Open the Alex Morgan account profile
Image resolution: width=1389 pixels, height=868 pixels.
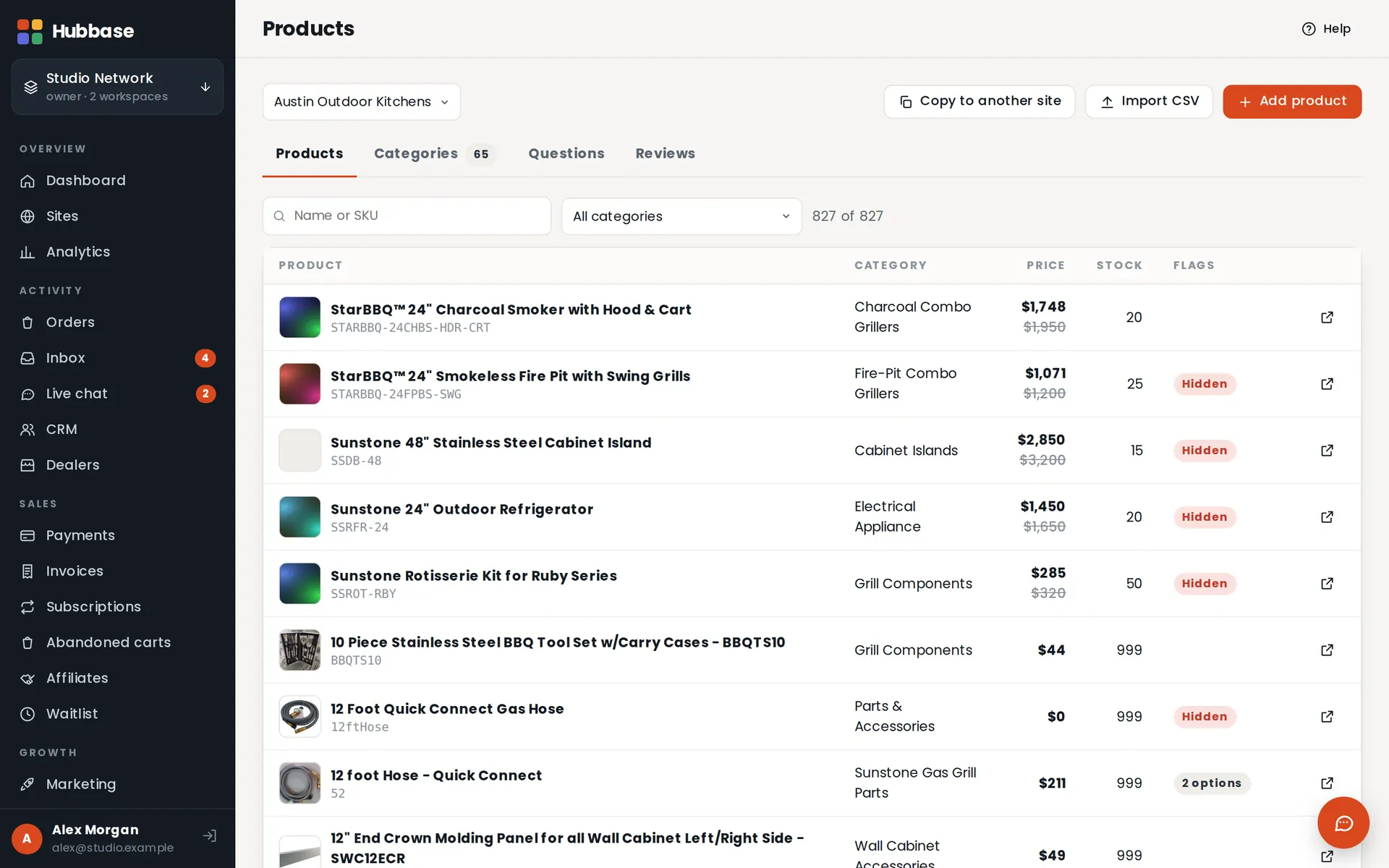click(94, 838)
